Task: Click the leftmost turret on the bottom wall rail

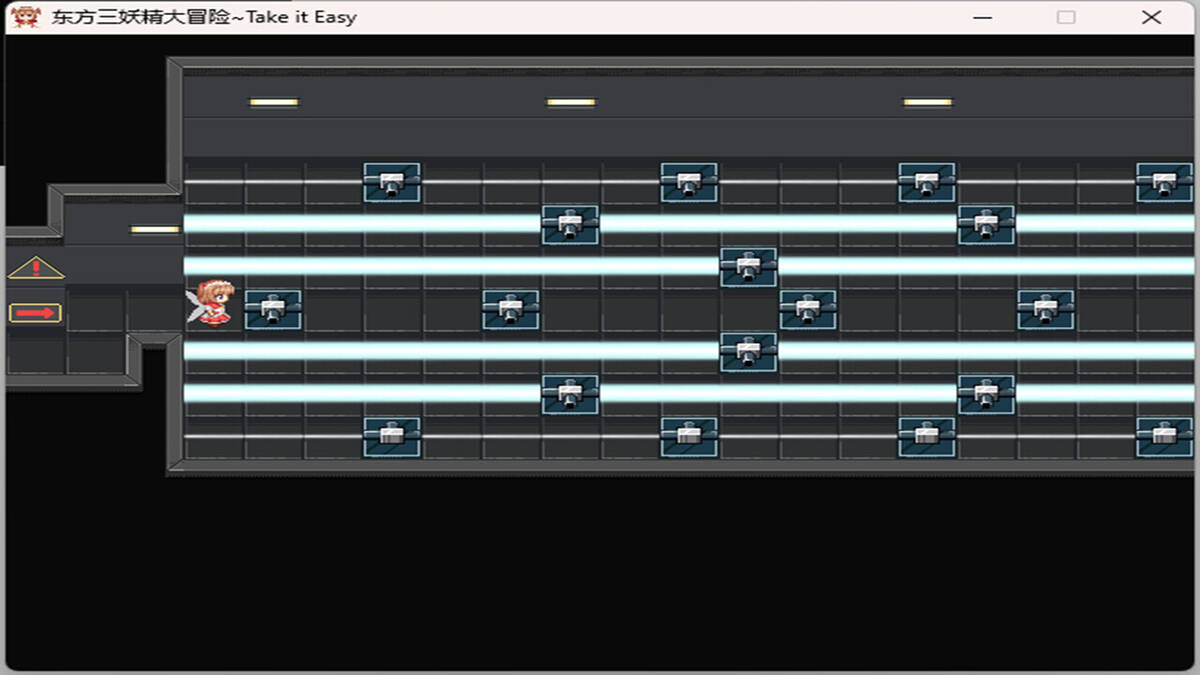Action: 392,437
